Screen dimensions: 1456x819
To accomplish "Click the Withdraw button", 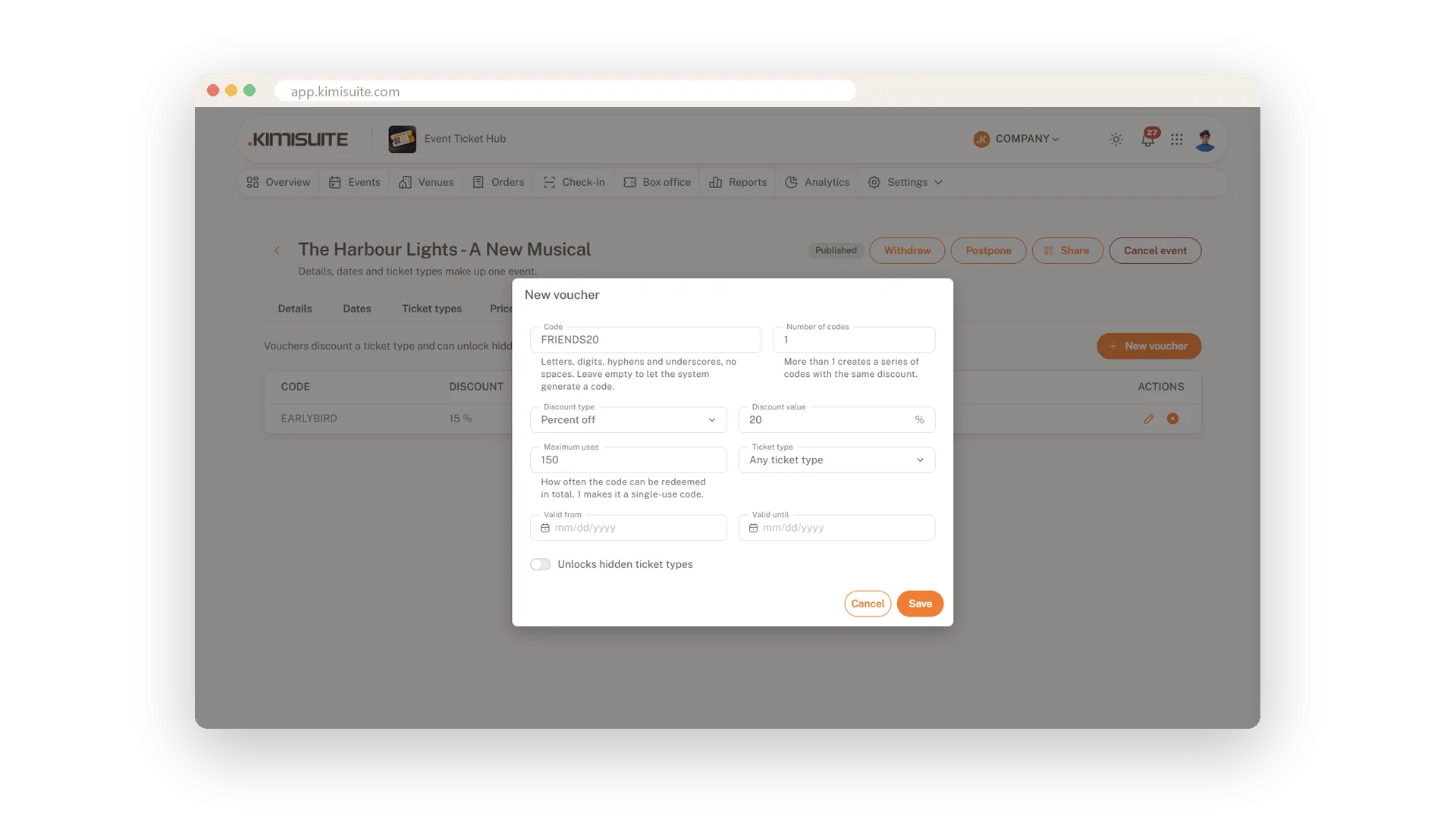I will coord(907,251).
